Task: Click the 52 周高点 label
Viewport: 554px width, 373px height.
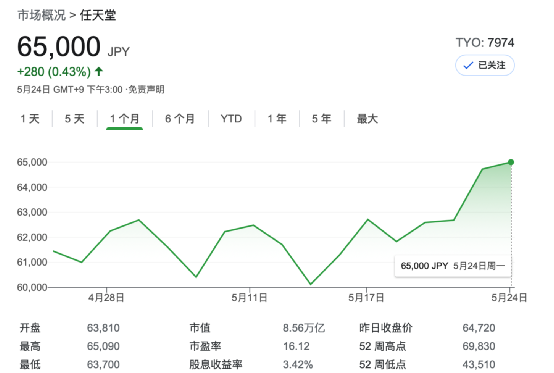Action: 383,346
